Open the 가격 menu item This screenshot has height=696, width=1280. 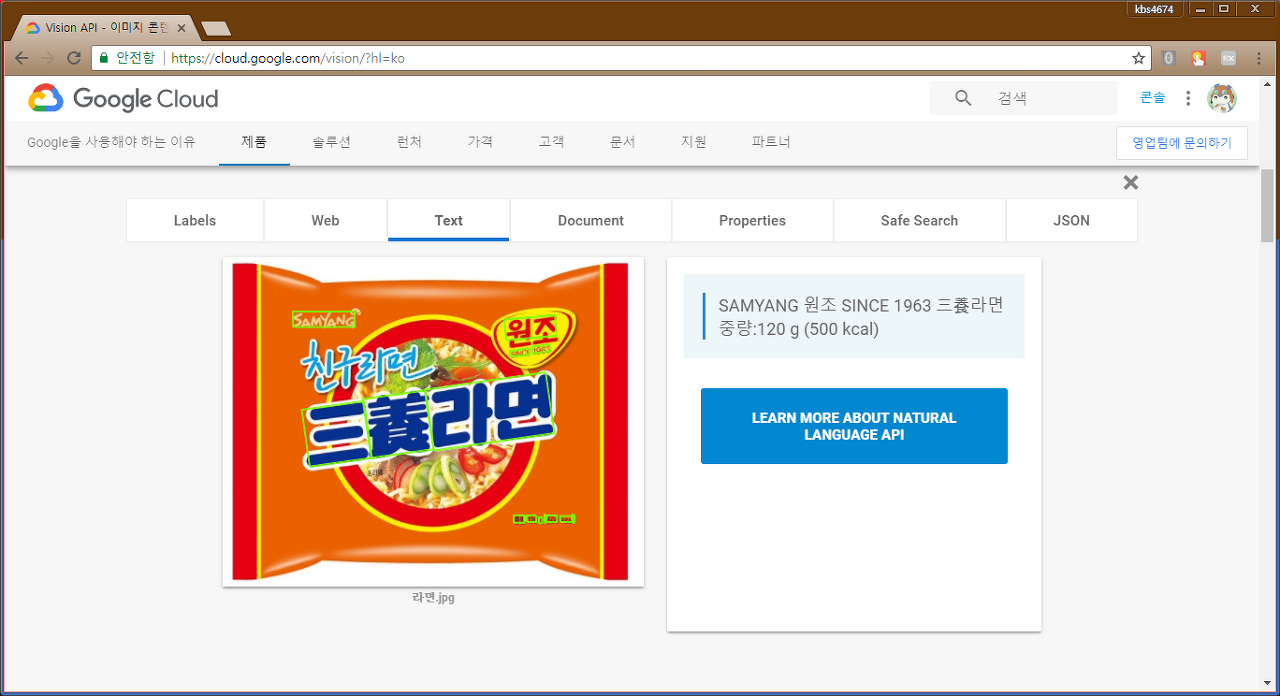point(480,142)
